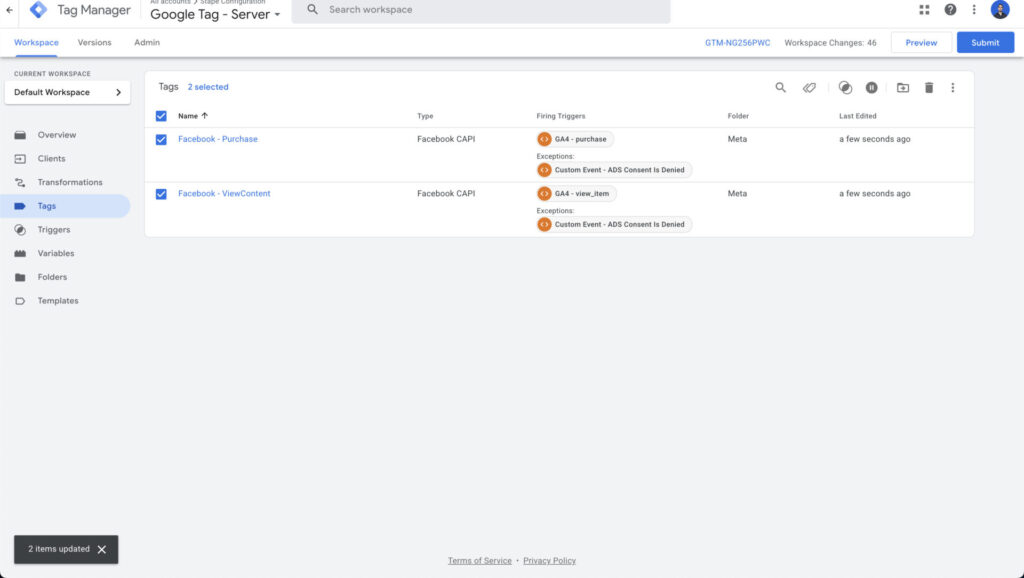Uncheck the select-all tags checkbox
Screen dimensions: 1024x578
click(161, 116)
